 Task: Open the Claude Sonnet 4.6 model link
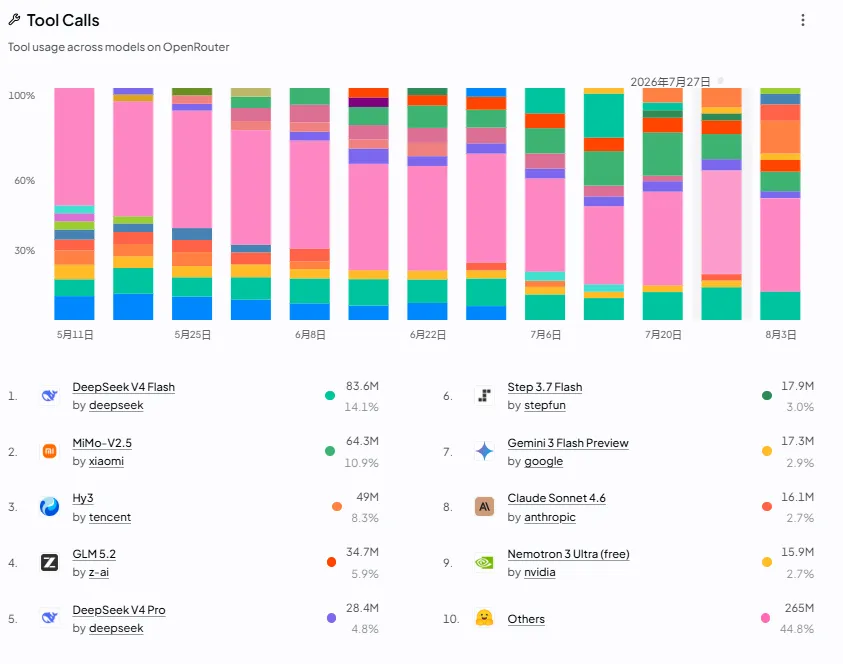556,498
